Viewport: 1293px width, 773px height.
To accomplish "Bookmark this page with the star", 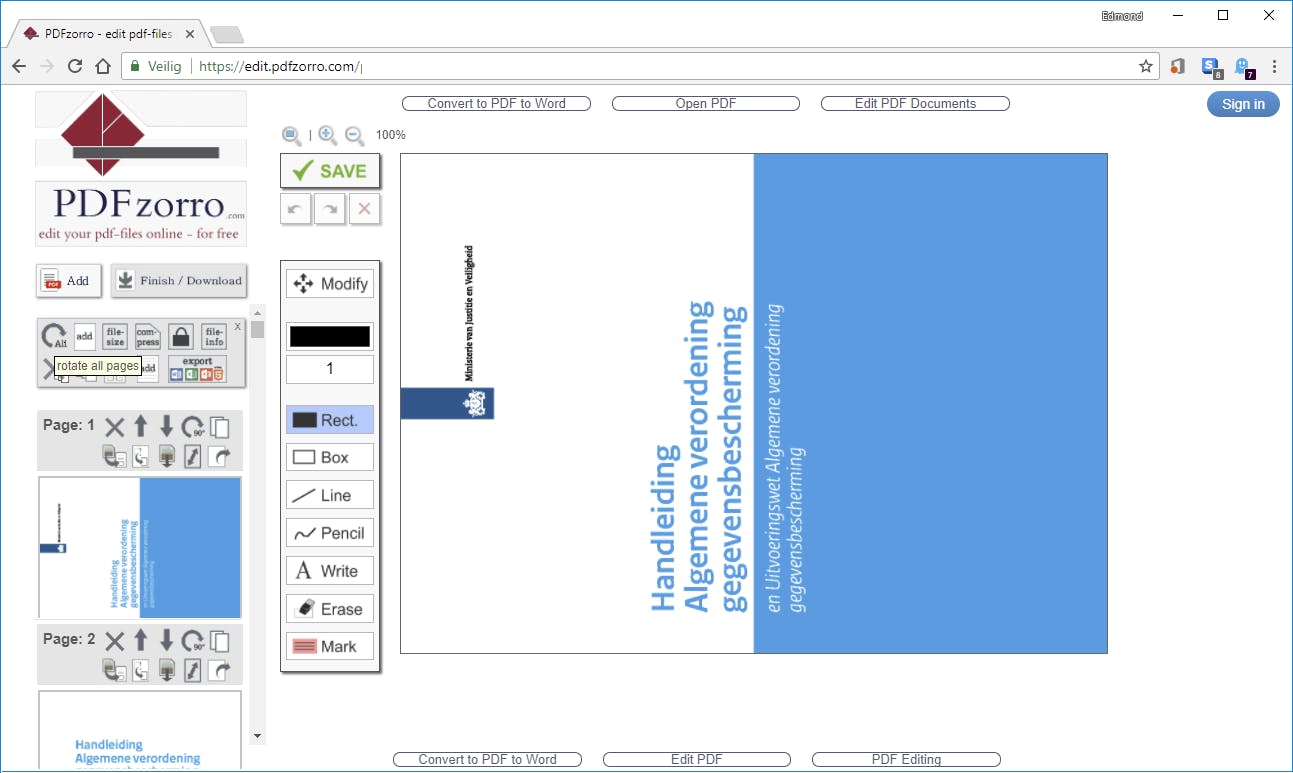I will (x=1146, y=66).
